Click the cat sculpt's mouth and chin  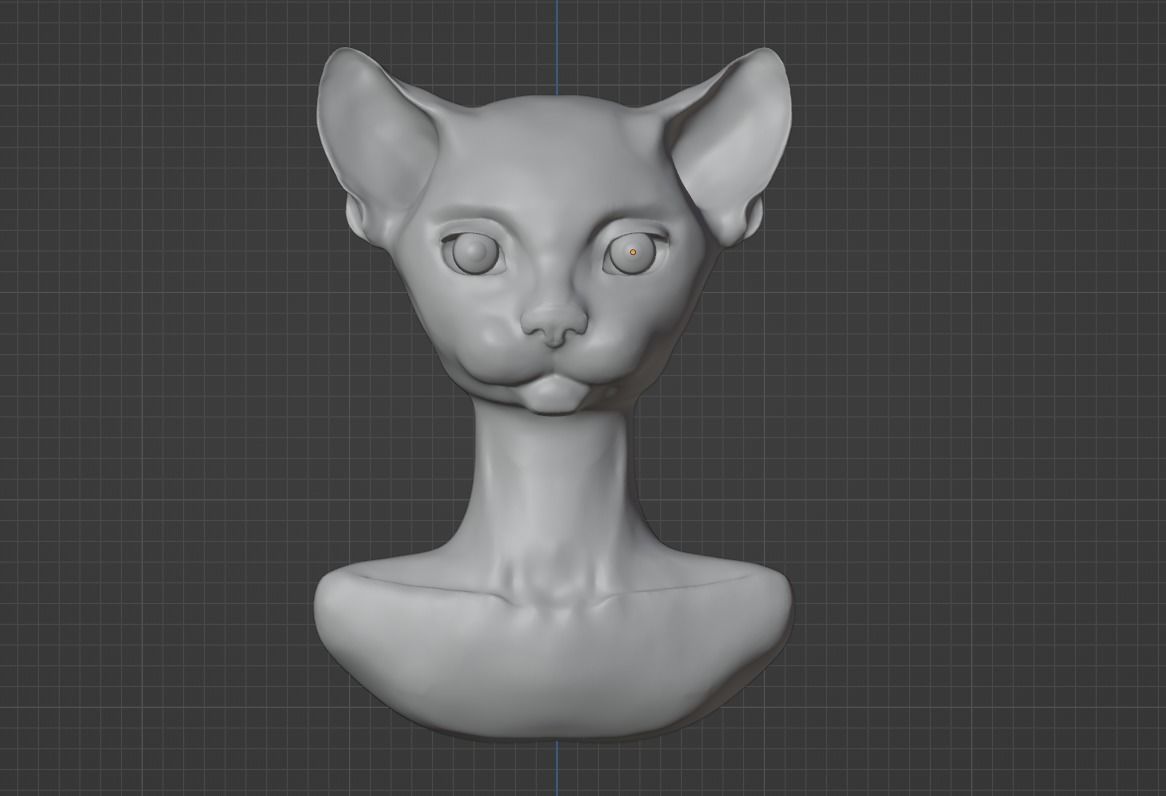click(x=553, y=394)
